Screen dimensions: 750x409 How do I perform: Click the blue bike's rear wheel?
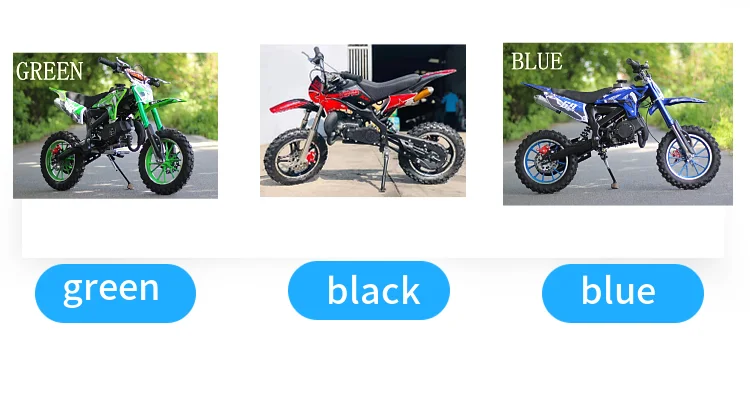coord(546,162)
